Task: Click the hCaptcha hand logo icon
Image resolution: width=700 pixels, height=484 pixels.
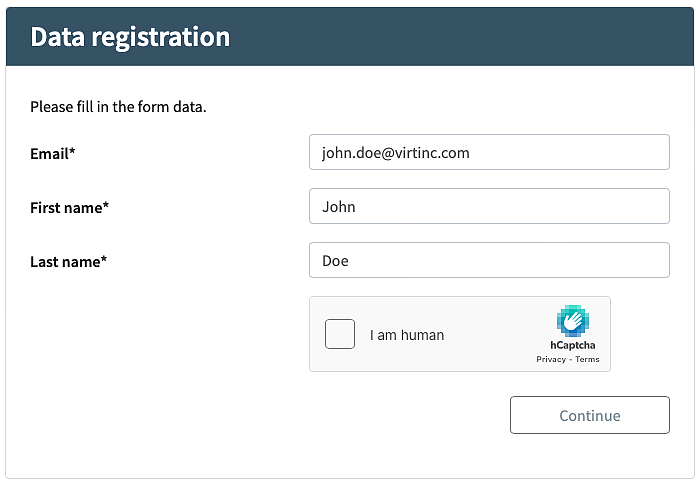Action: [572, 320]
